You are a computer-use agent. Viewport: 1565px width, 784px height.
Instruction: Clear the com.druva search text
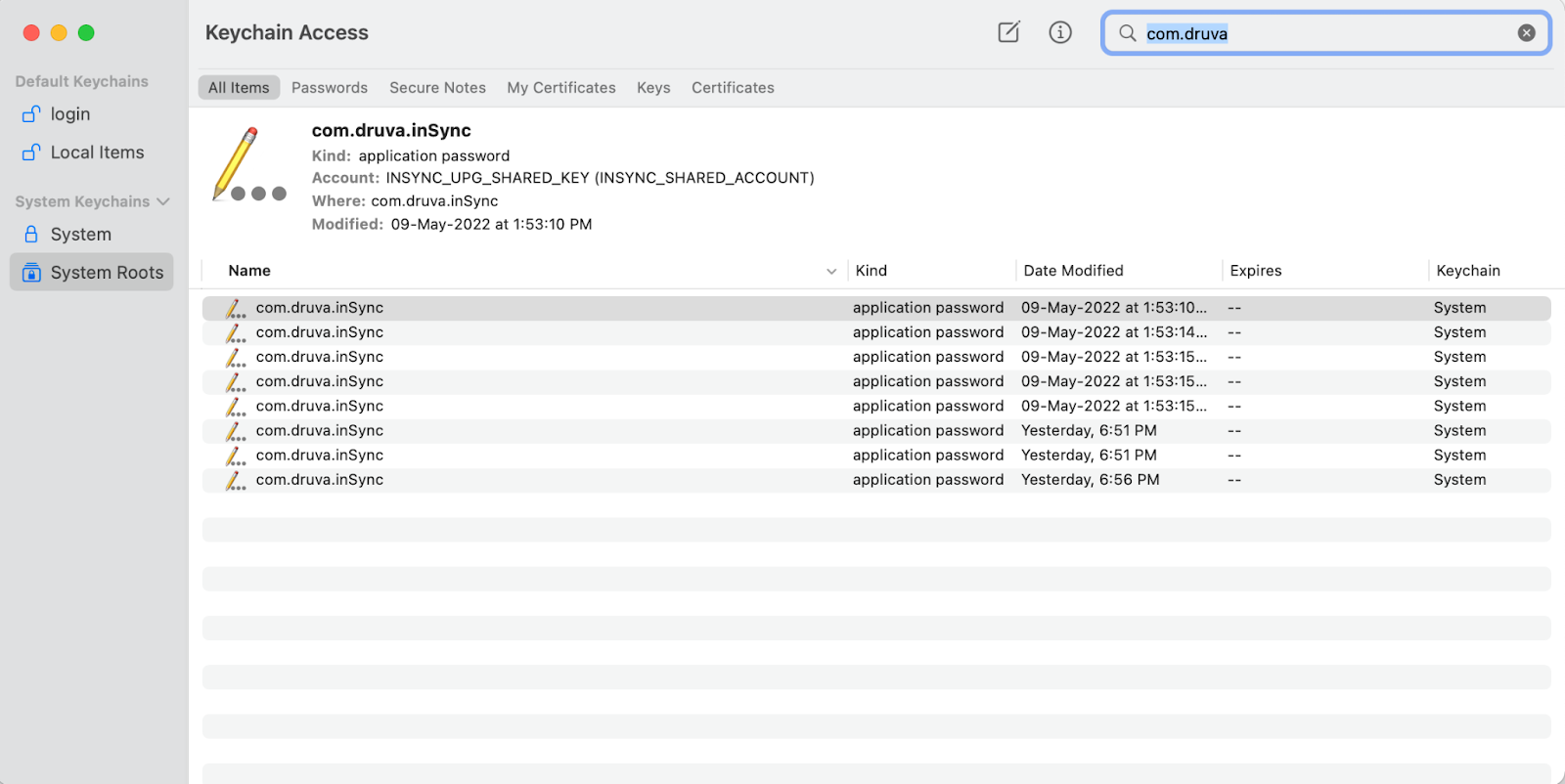(1526, 33)
